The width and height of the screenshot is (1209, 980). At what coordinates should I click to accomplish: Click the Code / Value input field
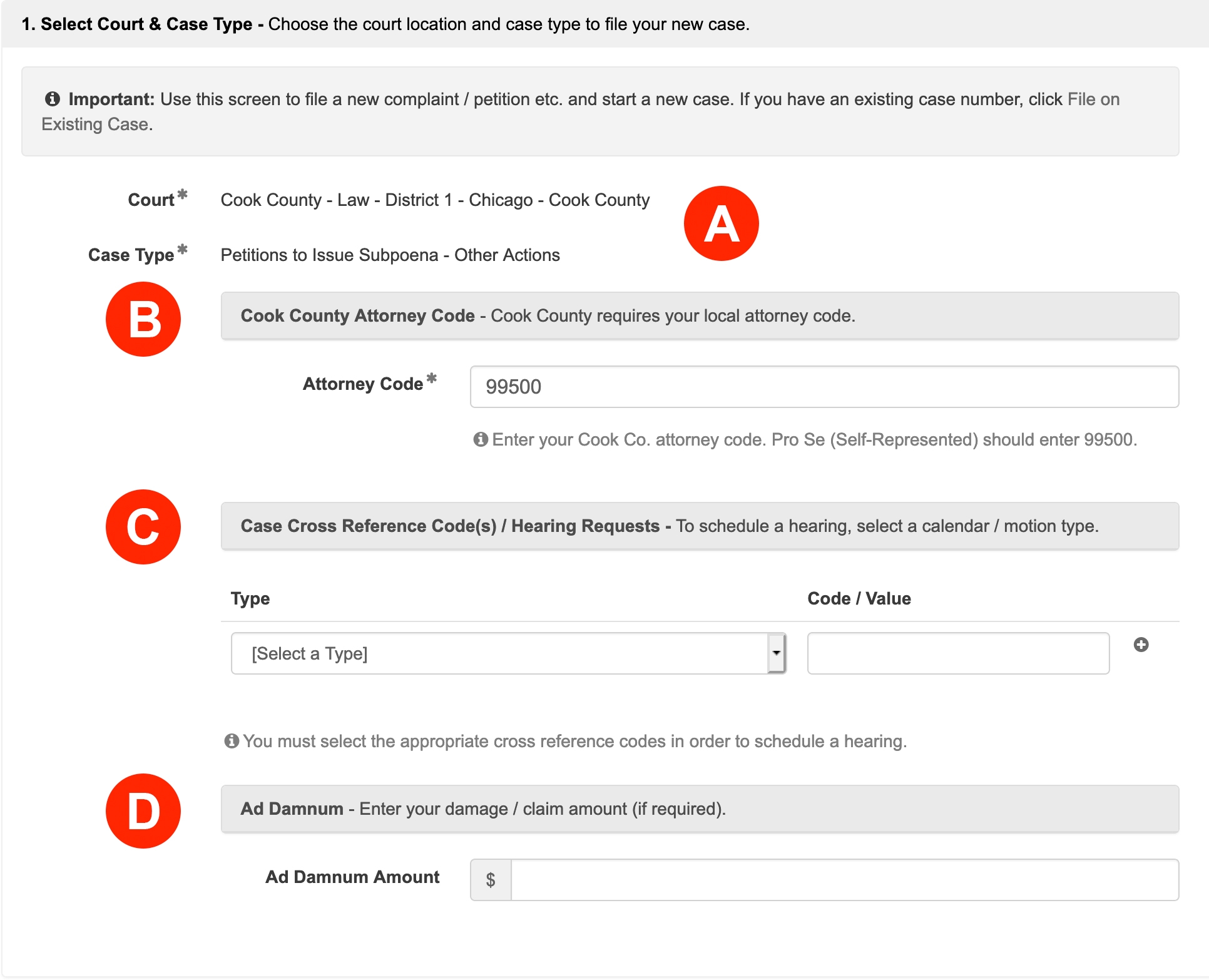pos(957,653)
